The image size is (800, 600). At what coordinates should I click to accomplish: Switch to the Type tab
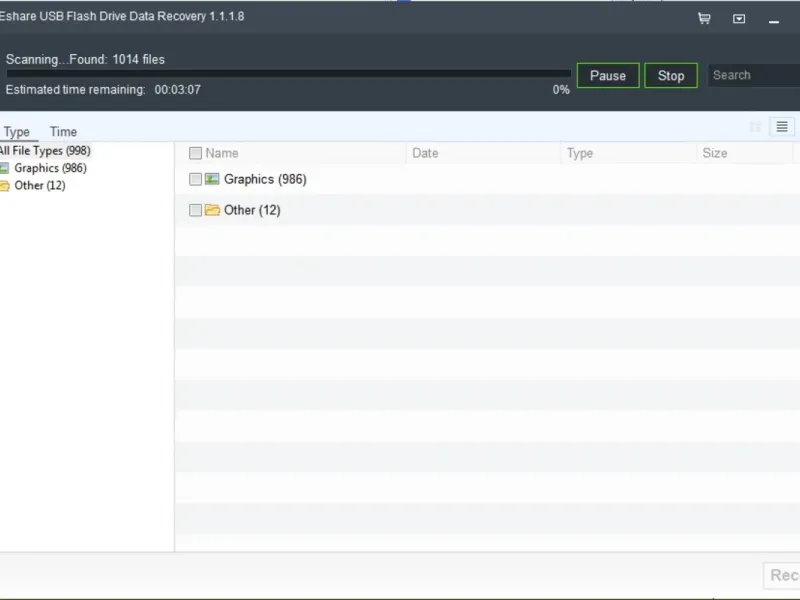coord(17,132)
